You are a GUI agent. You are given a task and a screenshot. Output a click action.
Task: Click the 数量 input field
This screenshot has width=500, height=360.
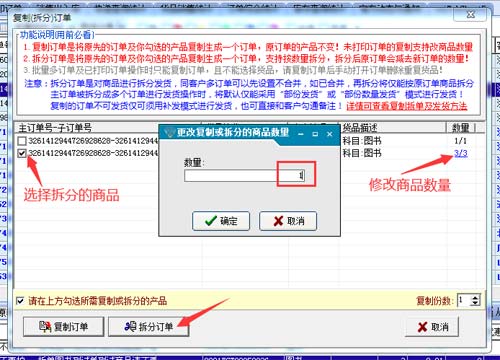pyautogui.click(x=244, y=175)
